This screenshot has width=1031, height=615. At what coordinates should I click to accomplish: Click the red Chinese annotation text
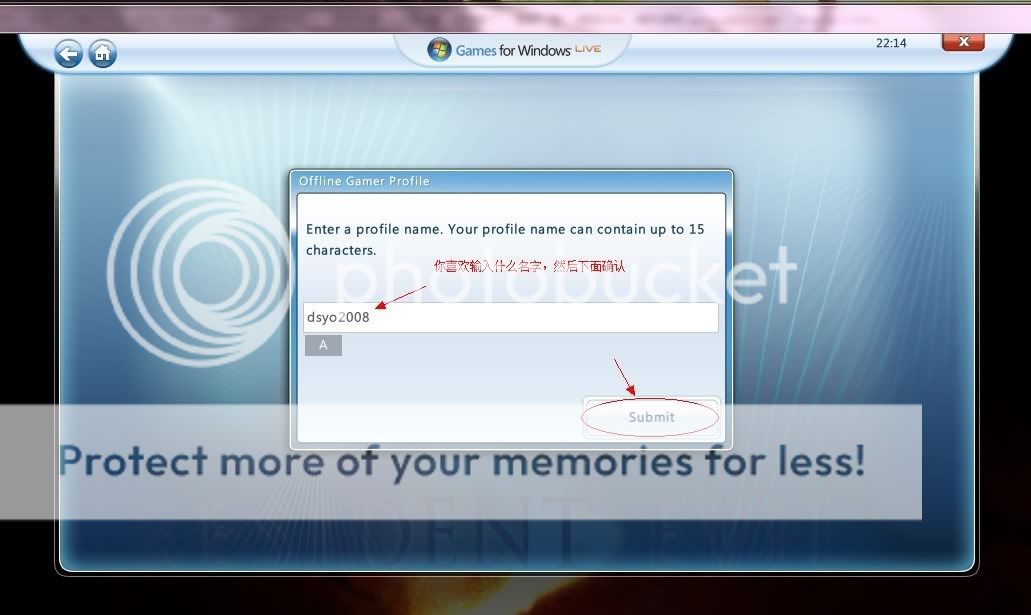pos(529,267)
